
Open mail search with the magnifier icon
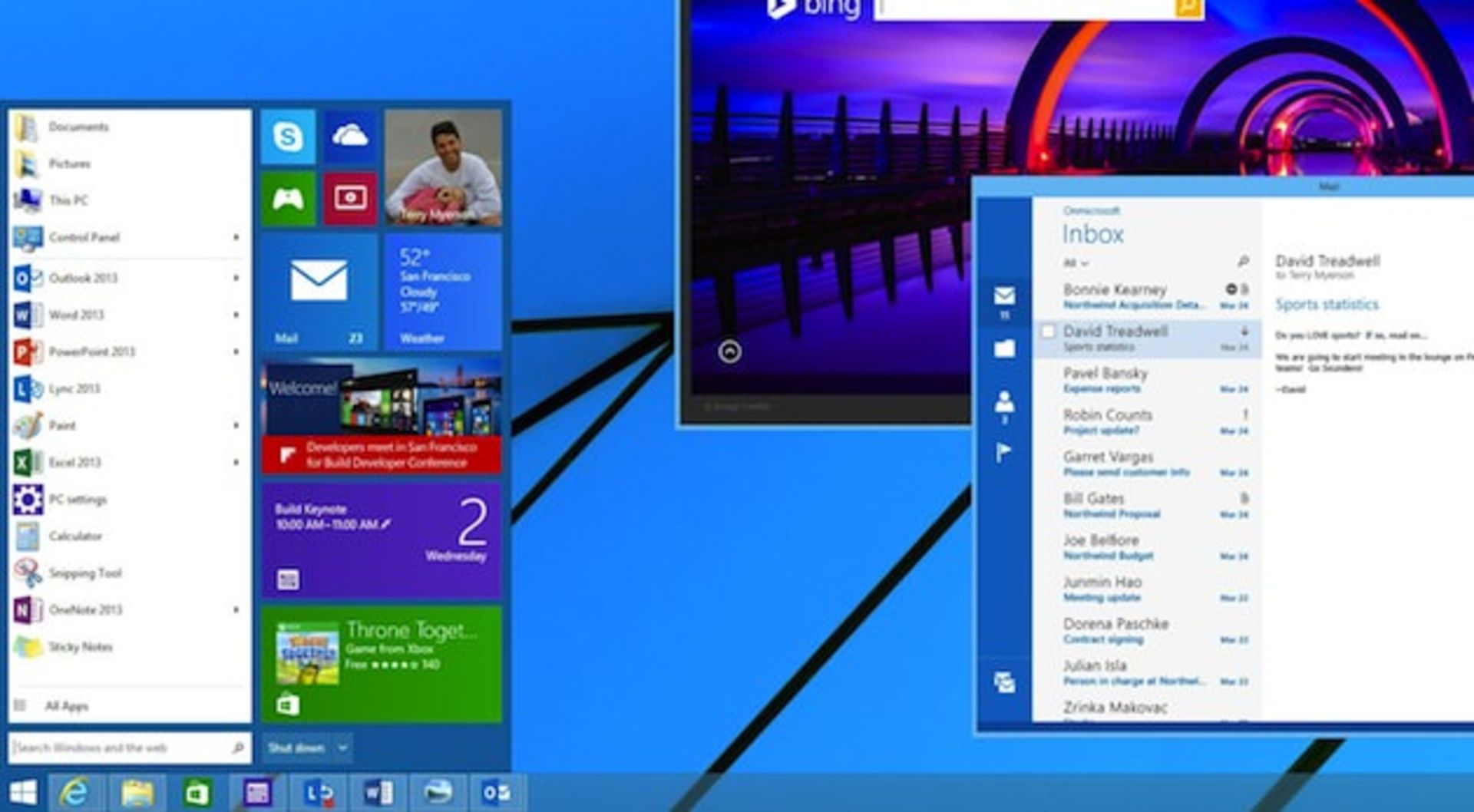(x=1244, y=262)
